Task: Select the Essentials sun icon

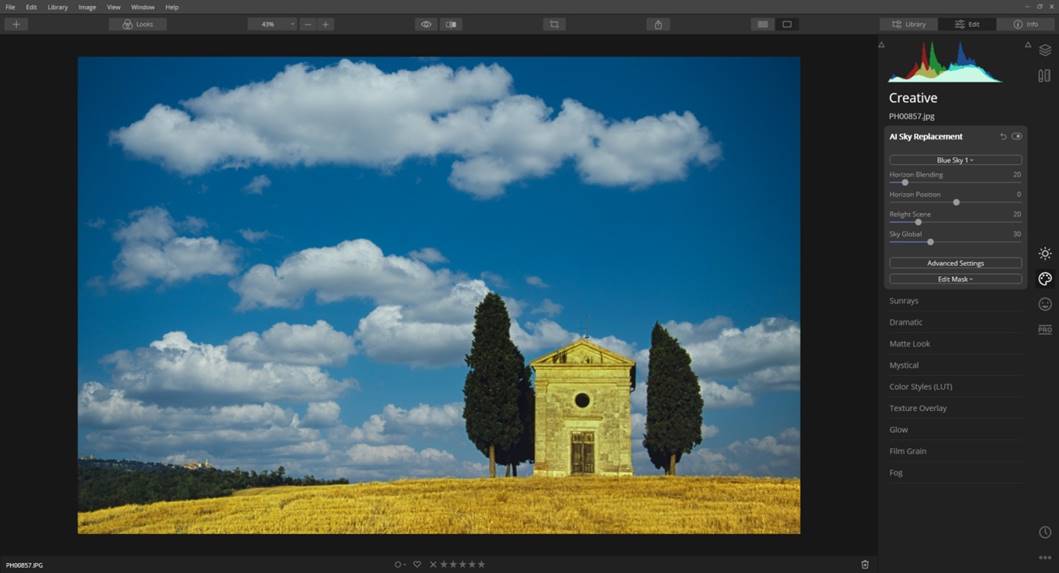Action: (1045, 253)
